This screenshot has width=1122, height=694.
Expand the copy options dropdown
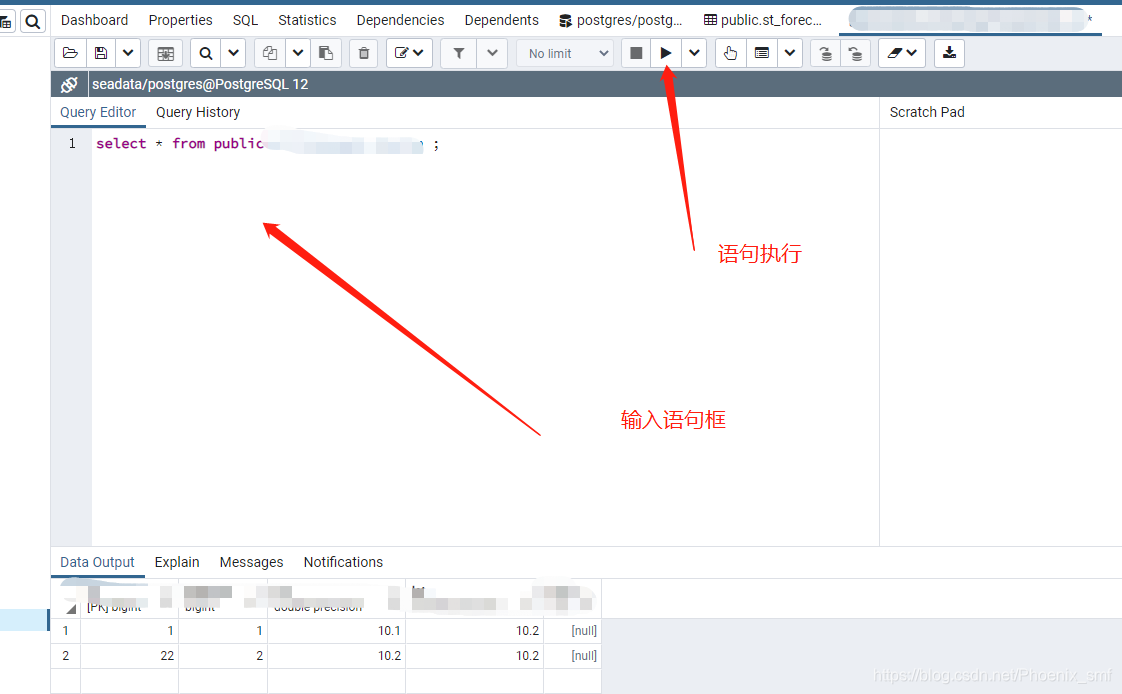point(298,53)
